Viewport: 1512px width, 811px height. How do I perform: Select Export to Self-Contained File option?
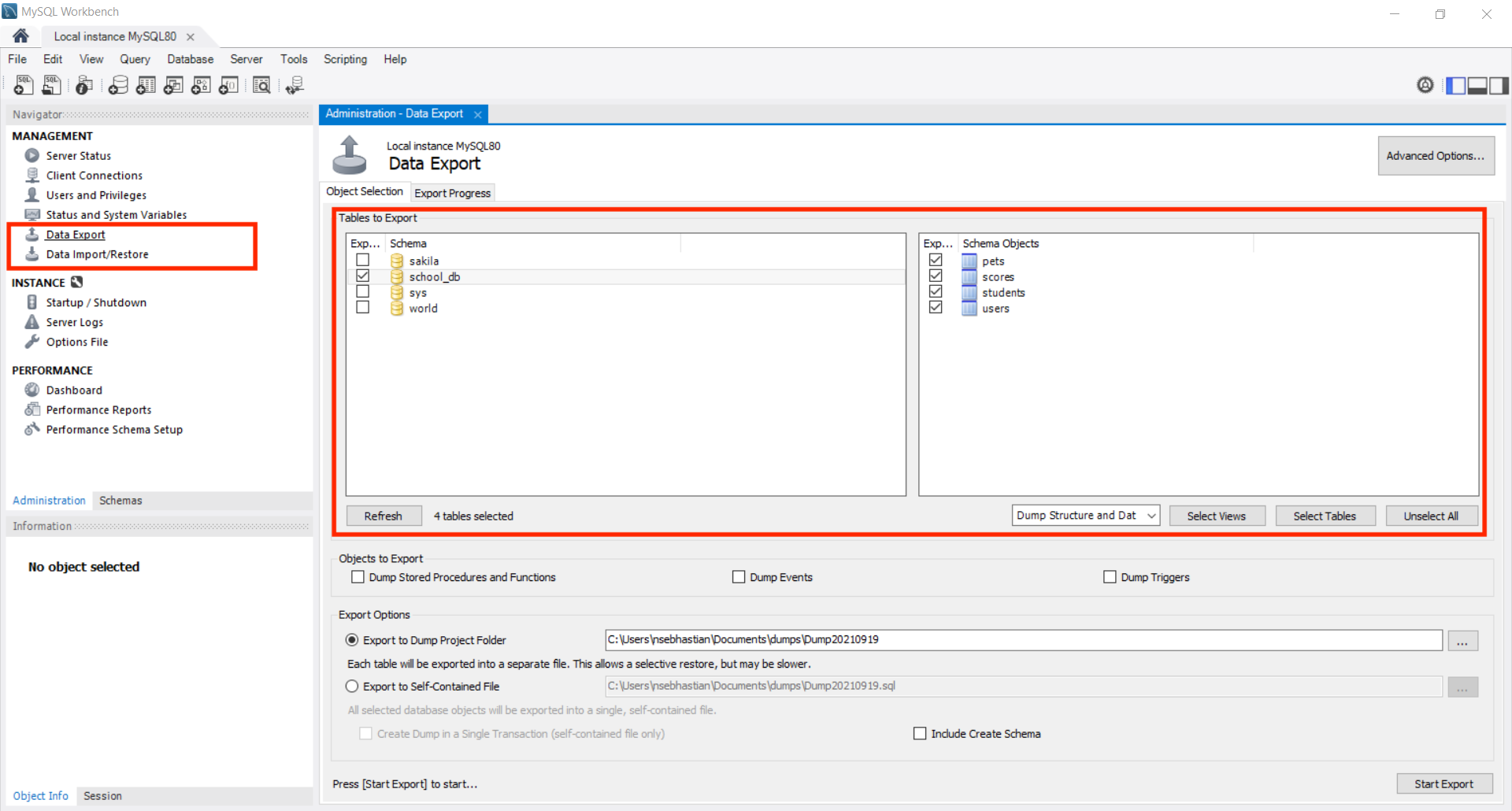coord(352,687)
